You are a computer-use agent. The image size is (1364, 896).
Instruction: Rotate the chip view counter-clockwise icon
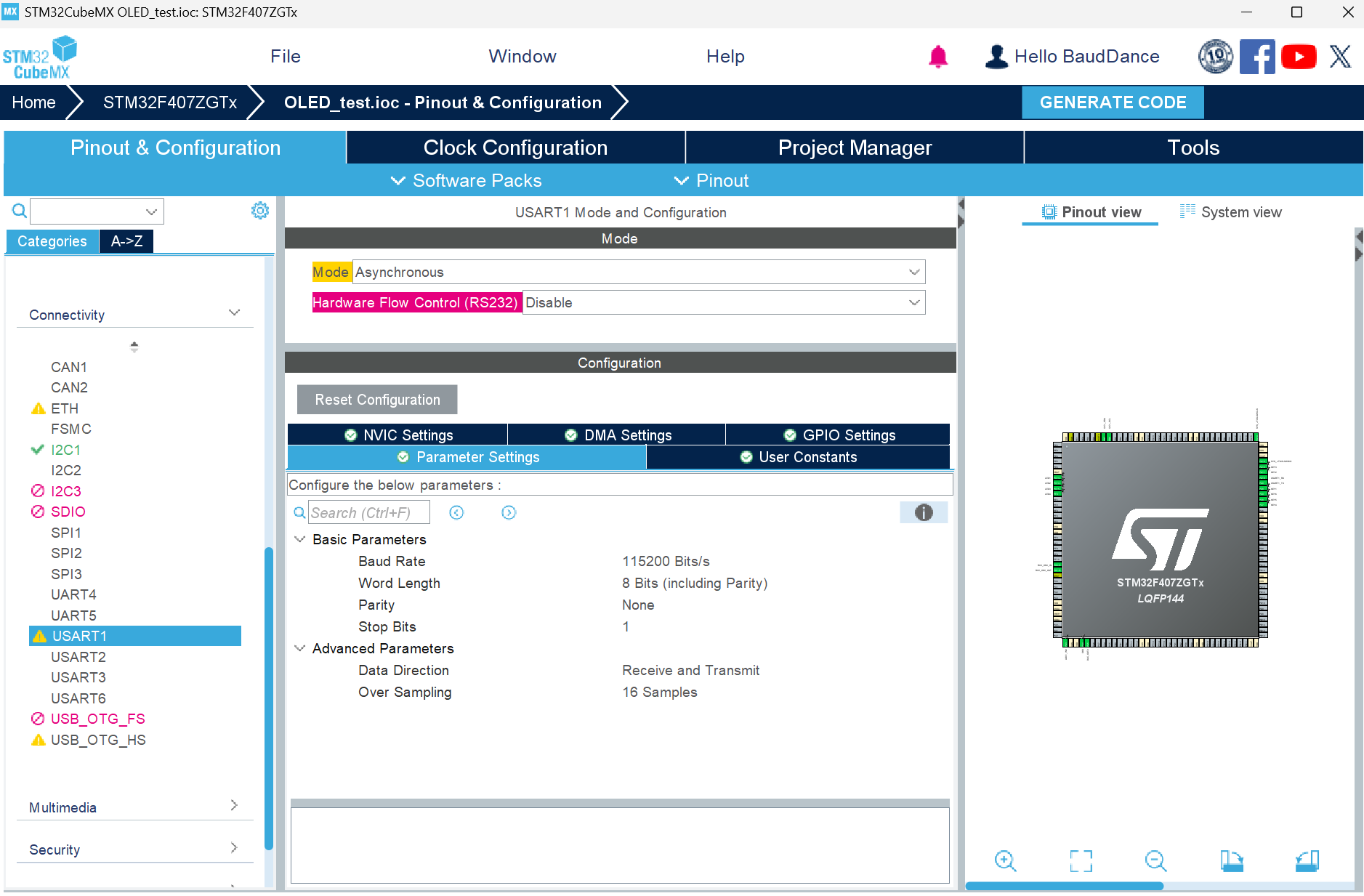[x=1307, y=861]
